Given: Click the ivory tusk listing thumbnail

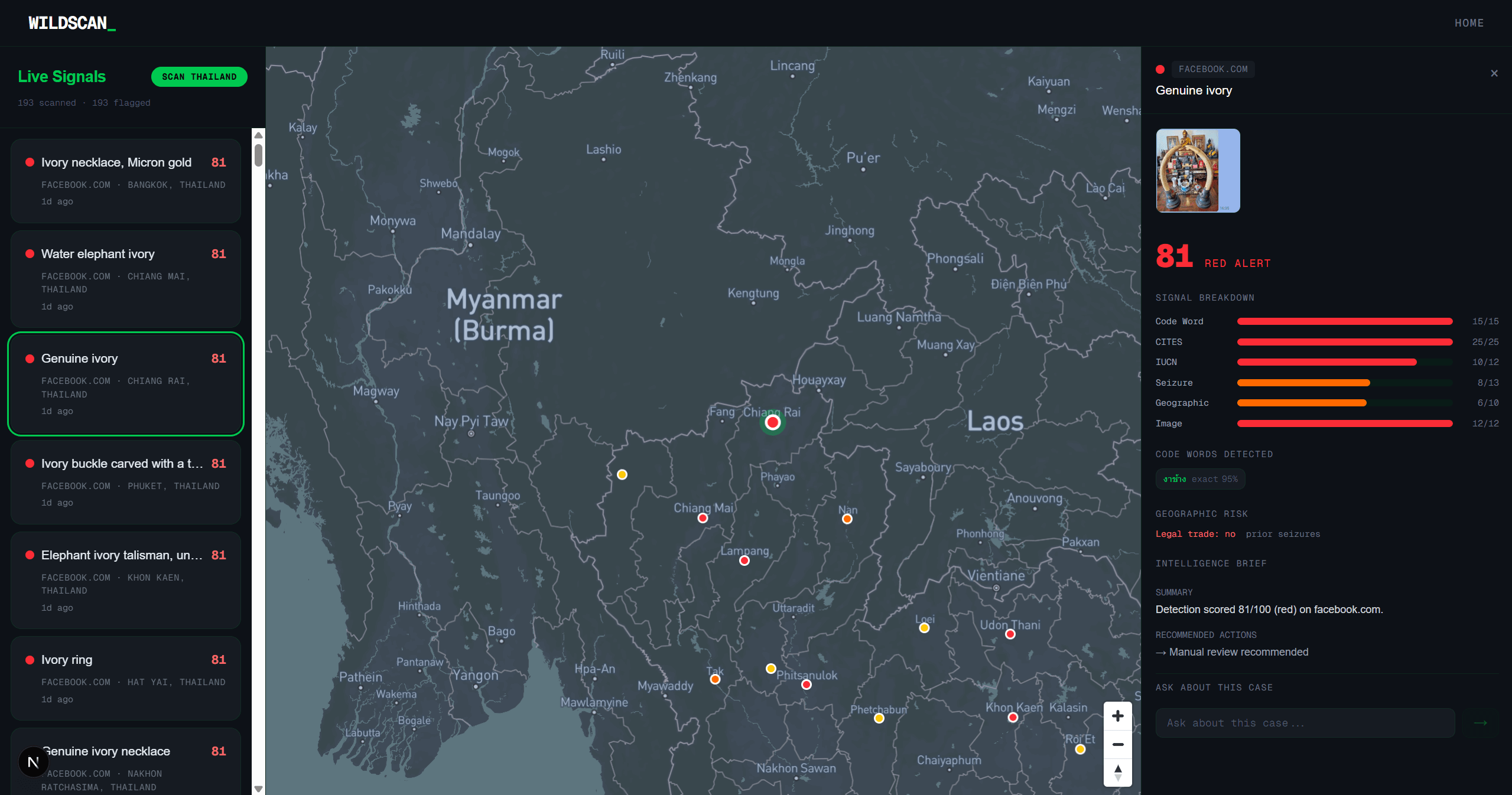Looking at the screenshot, I should tap(1198, 171).
